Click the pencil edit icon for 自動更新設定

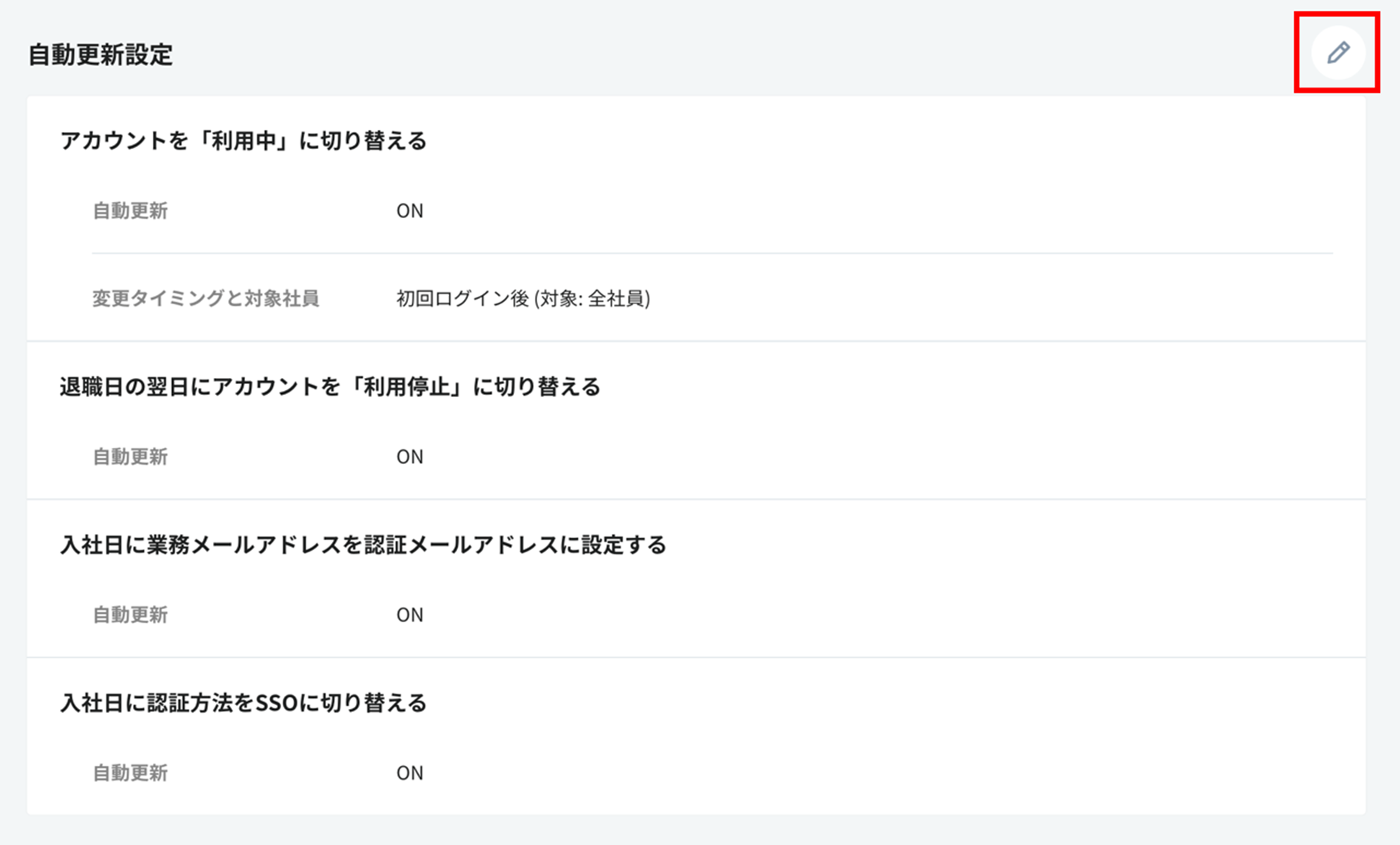(1338, 52)
